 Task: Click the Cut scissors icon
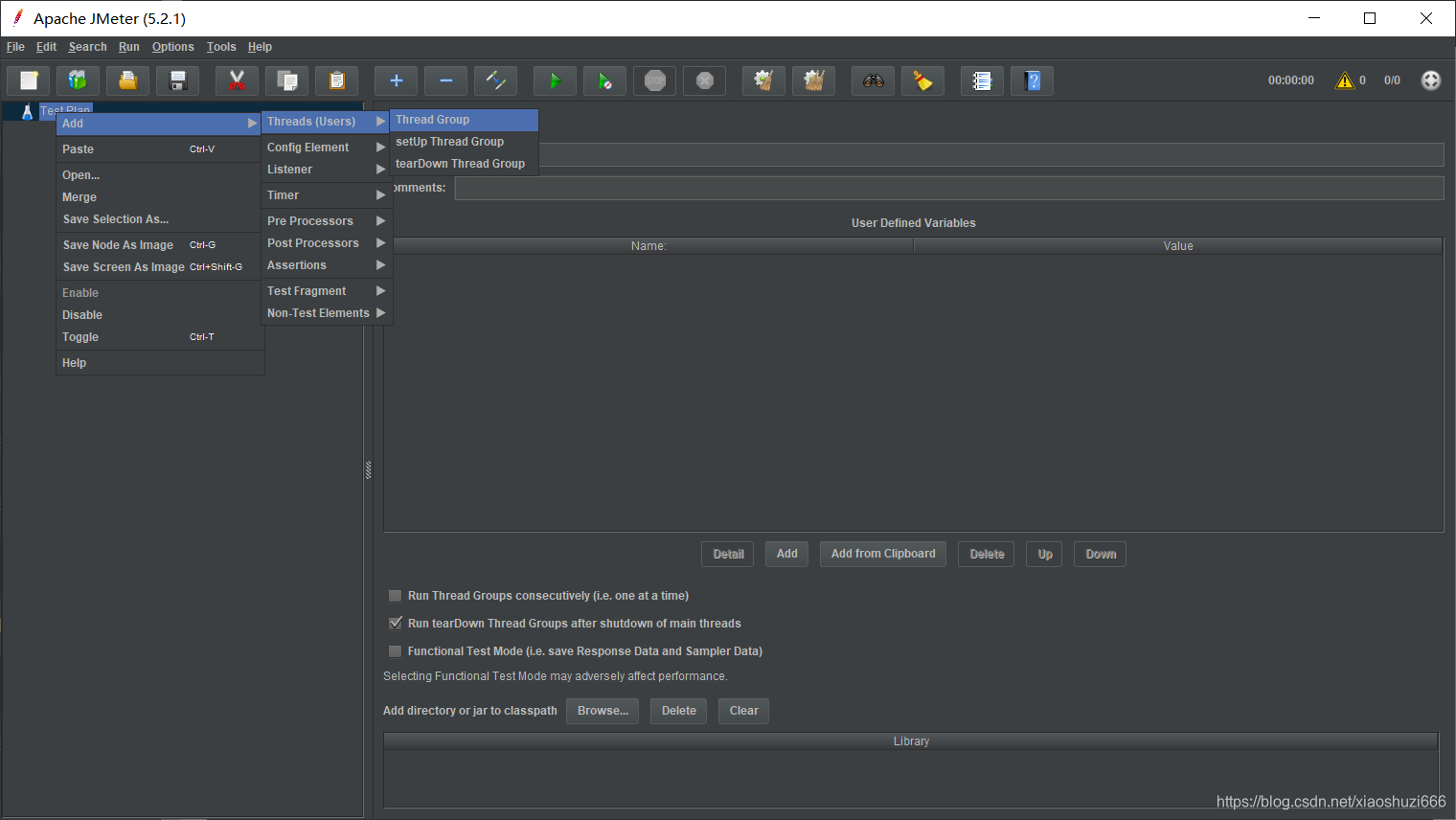pyautogui.click(x=238, y=80)
